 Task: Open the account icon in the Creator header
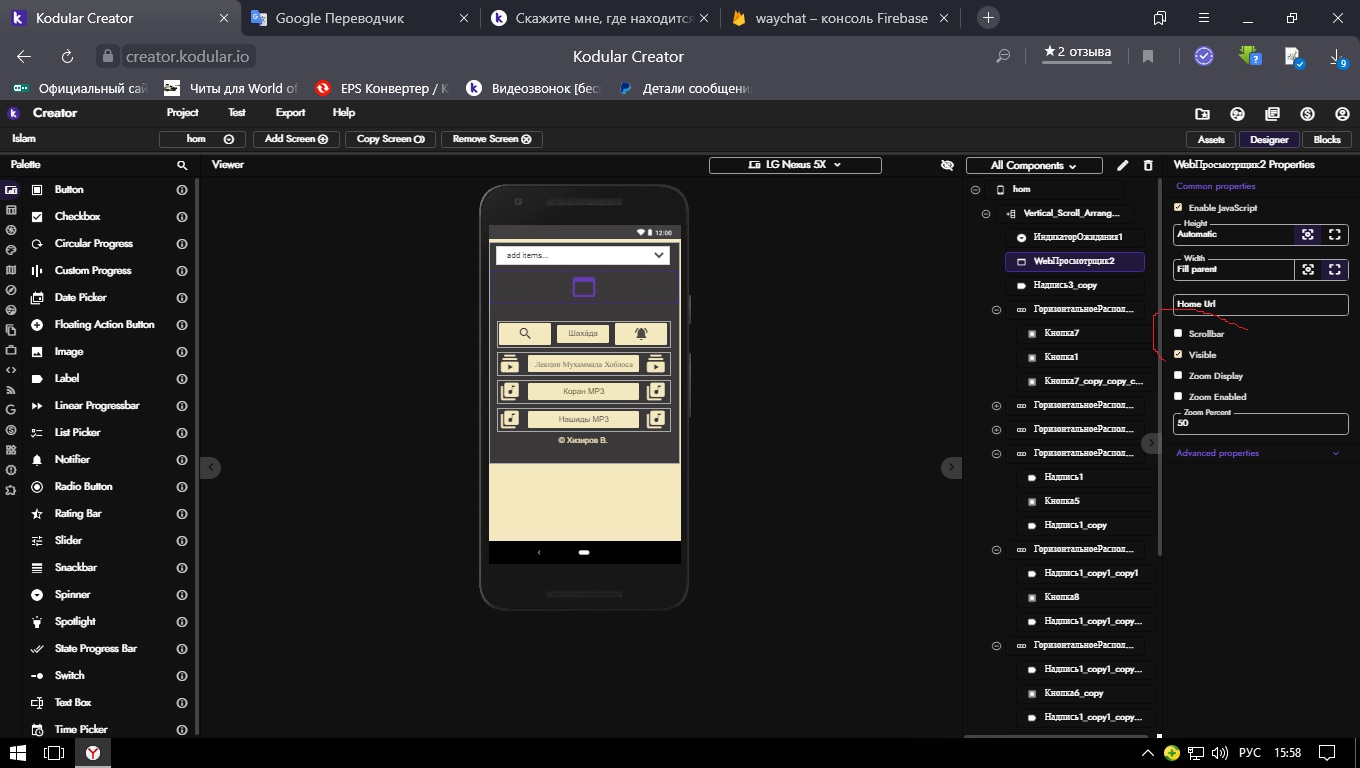coord(1342,114)
